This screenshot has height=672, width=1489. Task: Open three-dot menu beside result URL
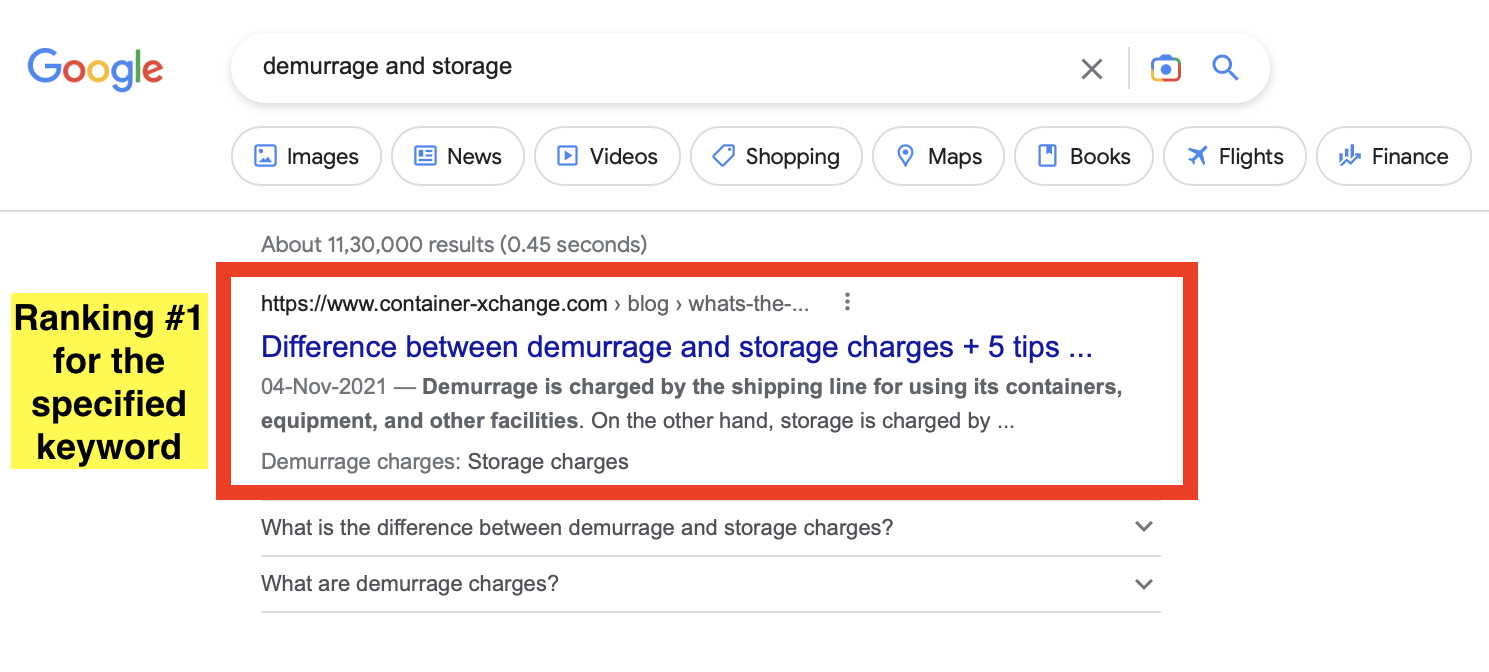point(847,302)
